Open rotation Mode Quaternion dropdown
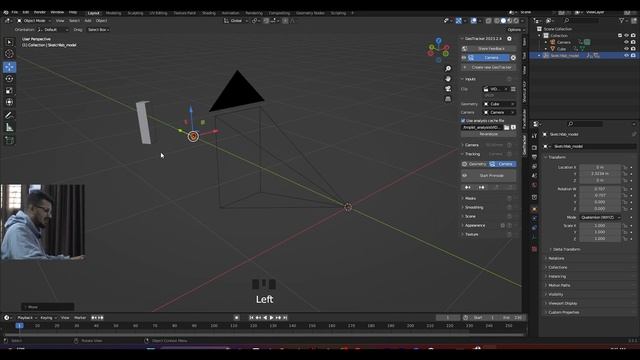 point(600,218)
